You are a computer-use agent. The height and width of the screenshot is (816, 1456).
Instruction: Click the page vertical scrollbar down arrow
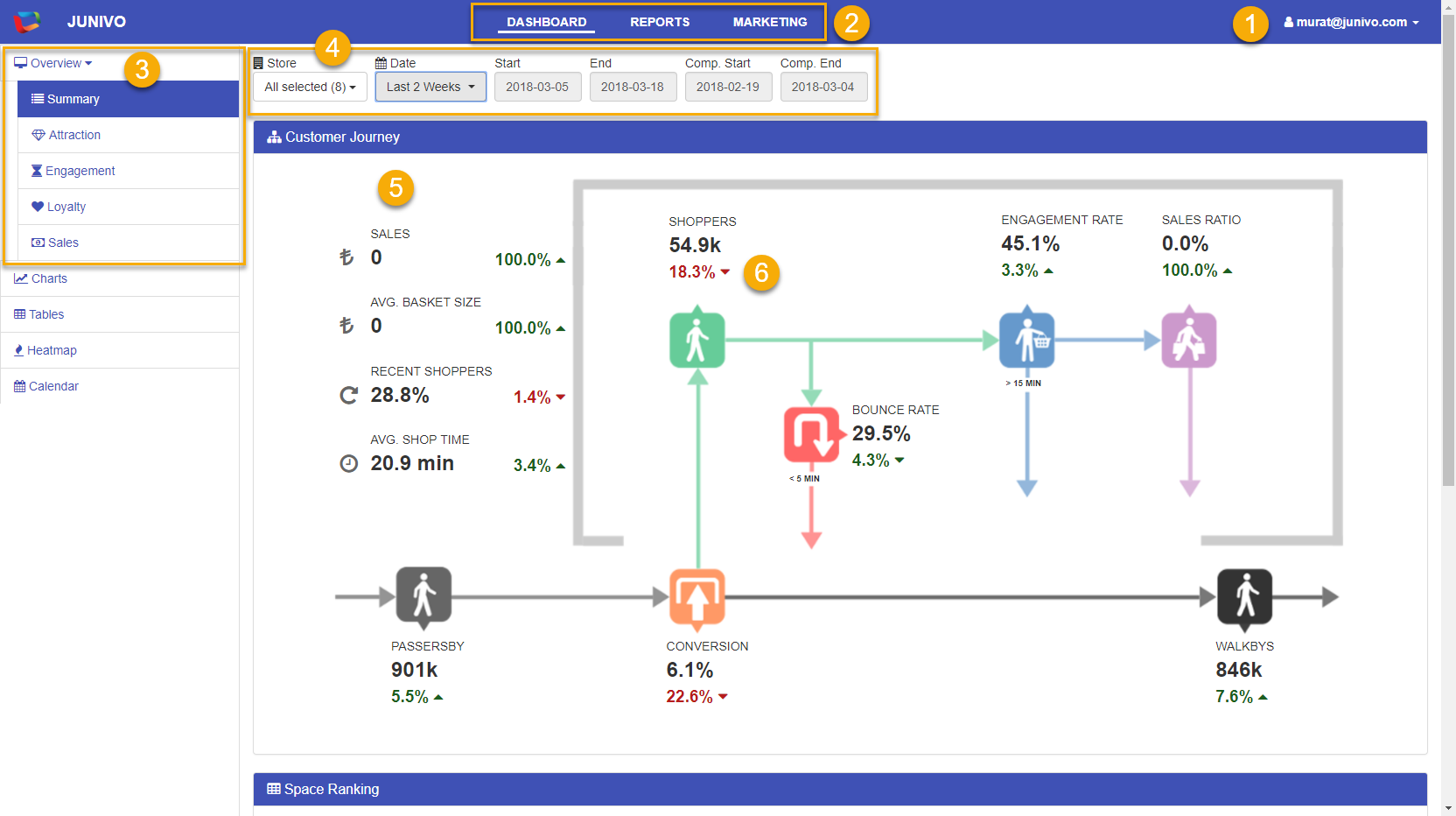pos(1448,808)
